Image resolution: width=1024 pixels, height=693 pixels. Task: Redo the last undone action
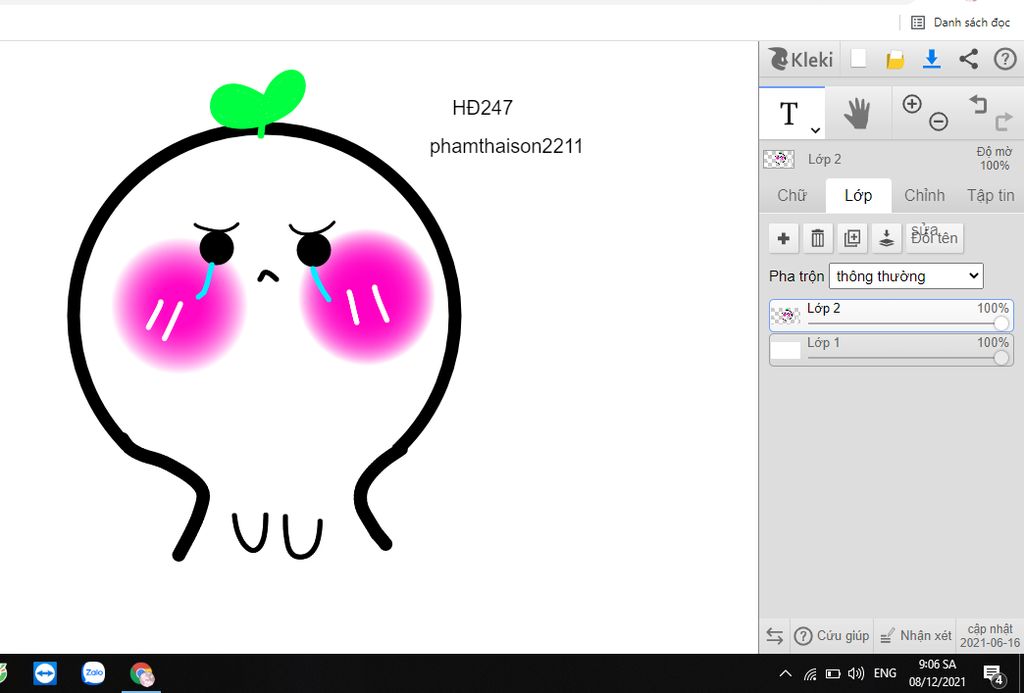(x=1003, y=121)
